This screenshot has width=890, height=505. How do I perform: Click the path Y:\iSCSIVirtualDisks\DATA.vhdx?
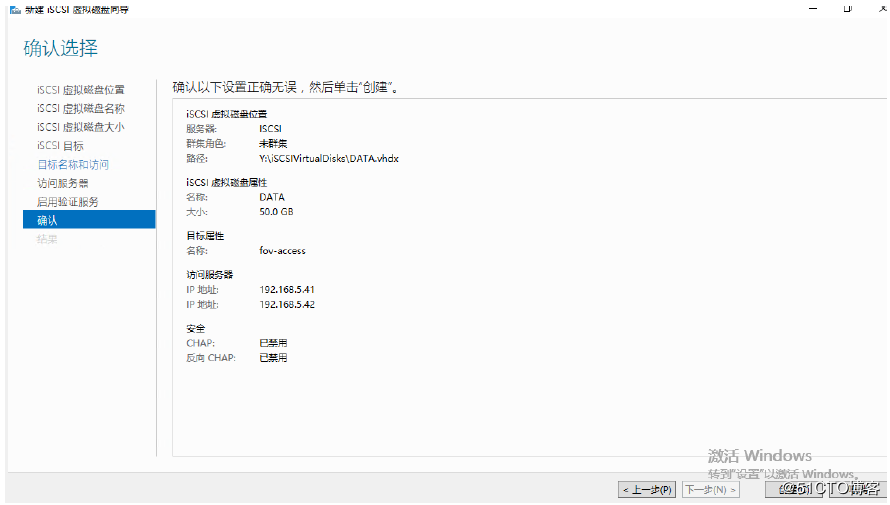(x=329, y=159)
